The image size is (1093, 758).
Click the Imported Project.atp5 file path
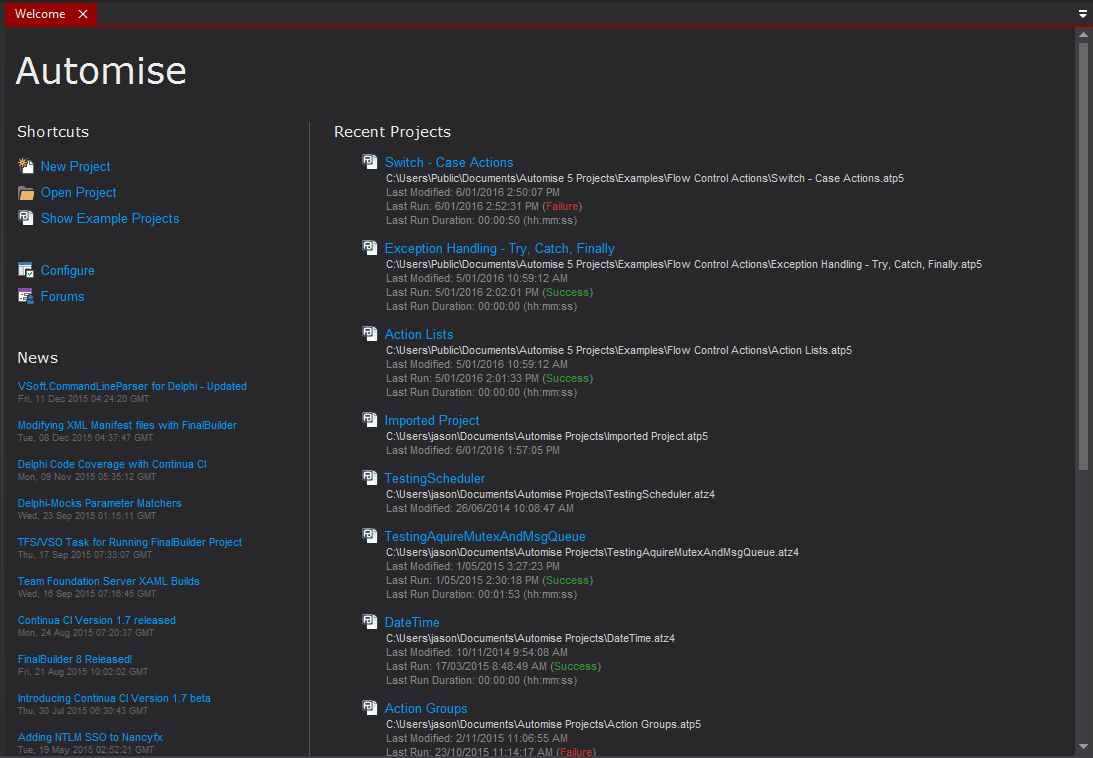pos(547,437)
